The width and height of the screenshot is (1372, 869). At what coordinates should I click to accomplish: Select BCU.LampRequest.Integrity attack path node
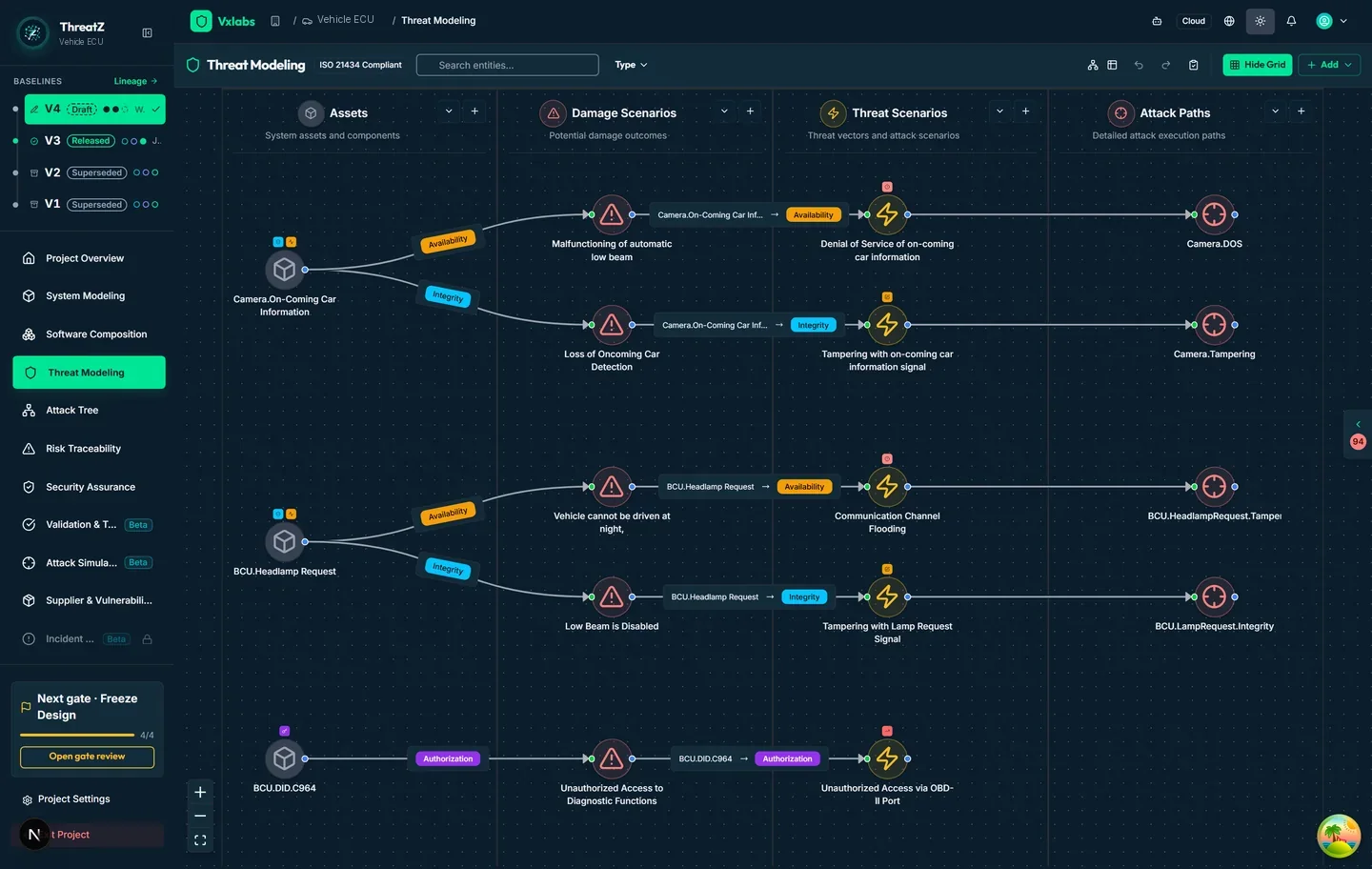(x=1214, y=597)
